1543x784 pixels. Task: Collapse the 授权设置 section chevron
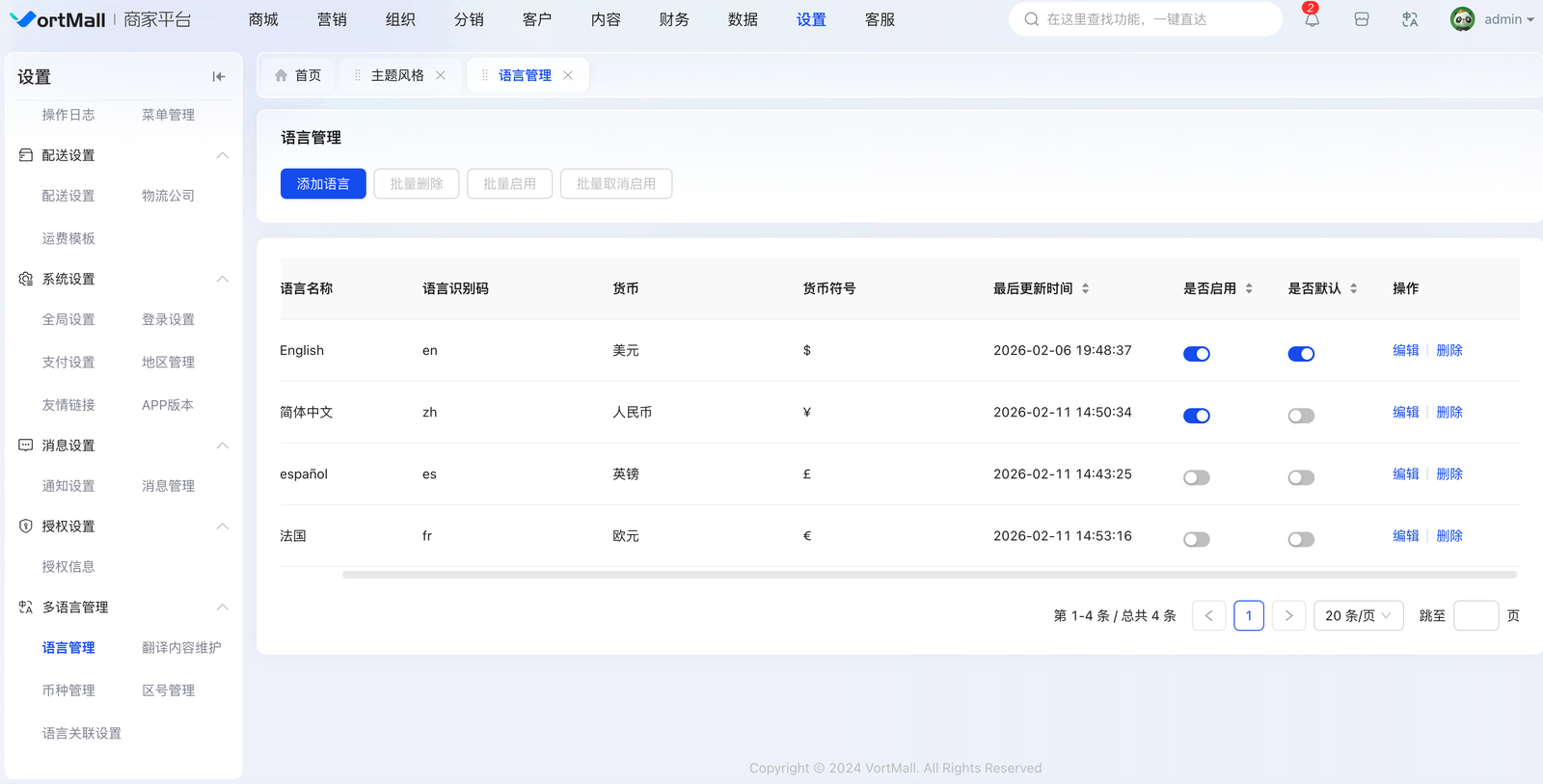coord(223,527)
